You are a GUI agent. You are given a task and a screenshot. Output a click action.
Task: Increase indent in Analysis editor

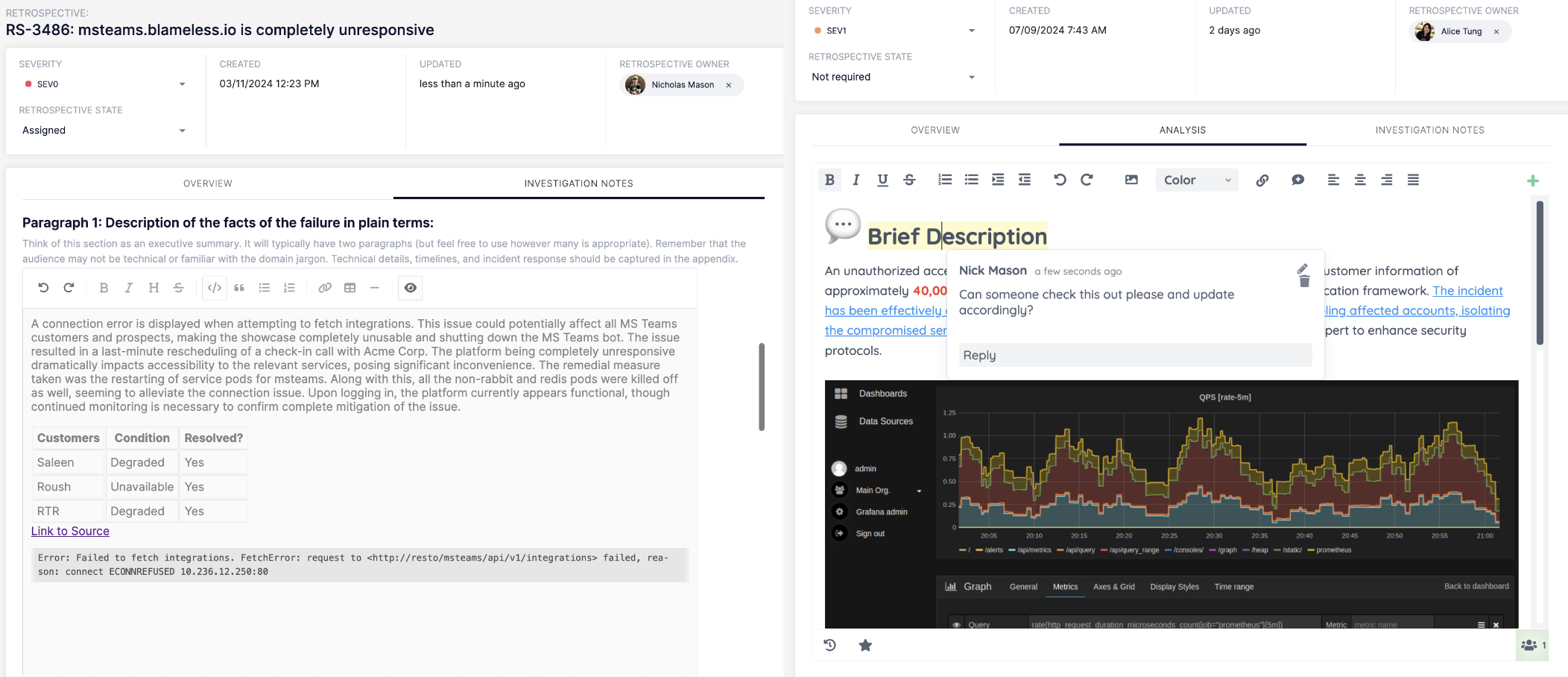coord(998,180)
